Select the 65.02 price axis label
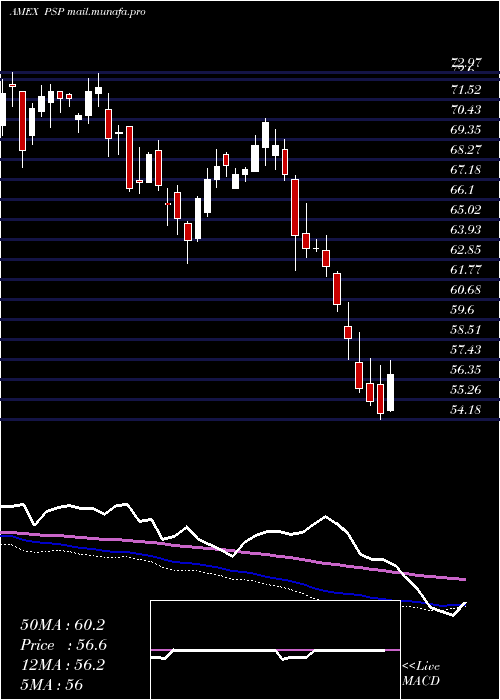The height and width of the screenshot is (700, 500). [x=466, y=210]
